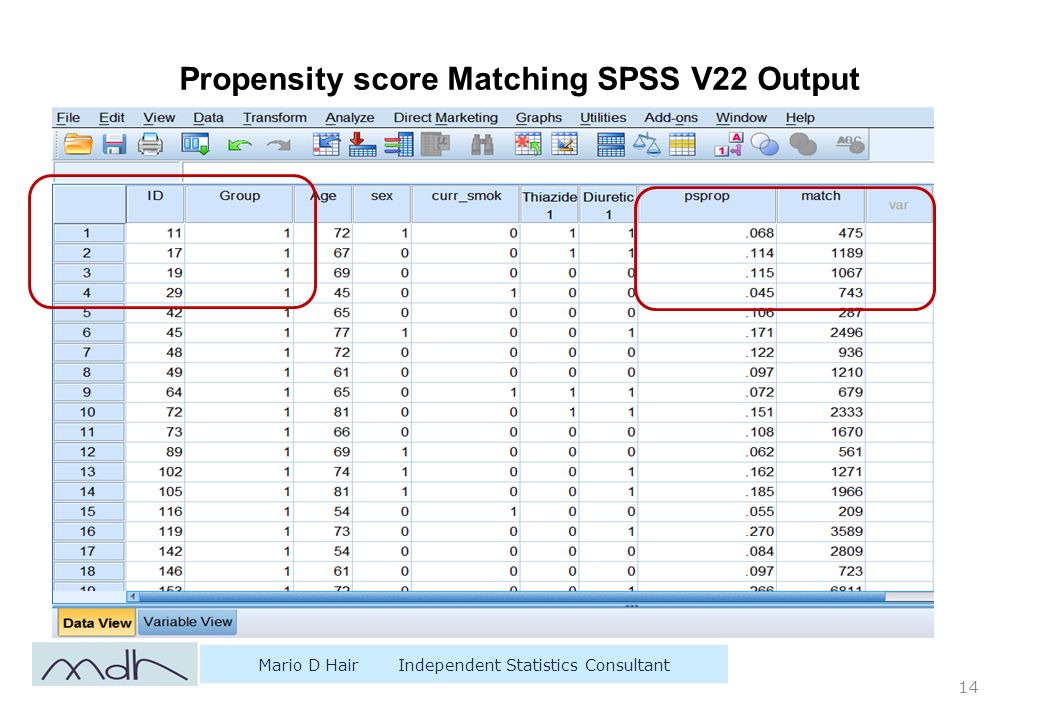
Task: Select row header number 10
Action: [x=88, y=412]
